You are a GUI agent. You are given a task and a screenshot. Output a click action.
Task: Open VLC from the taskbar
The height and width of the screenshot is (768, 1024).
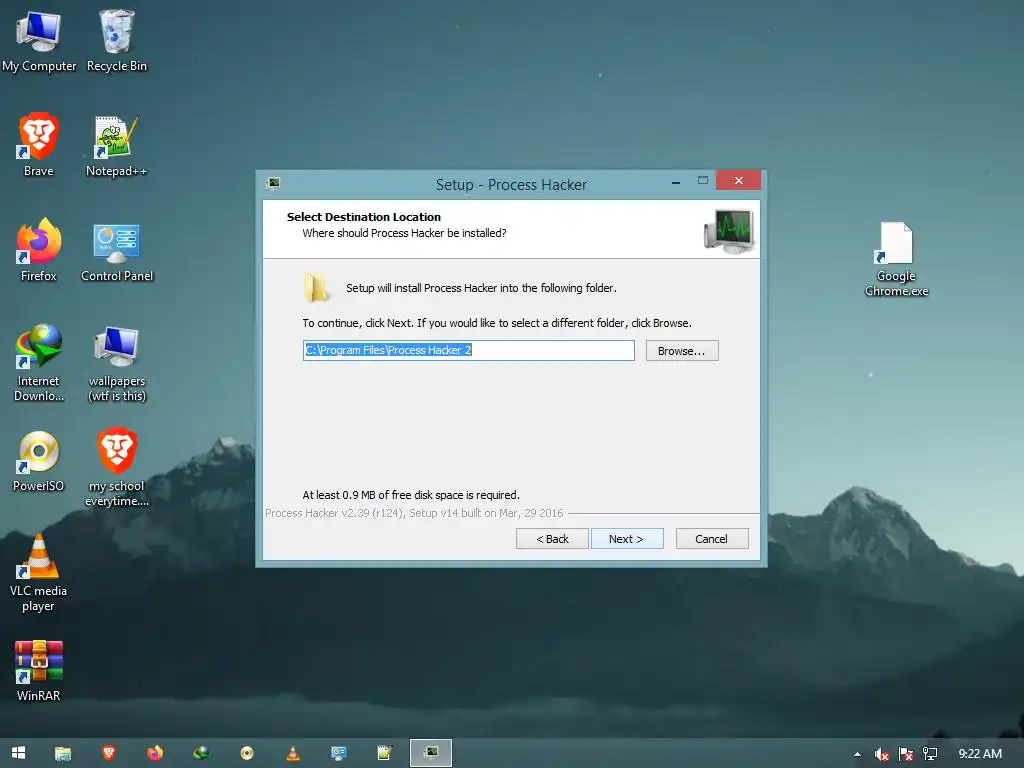pos(293,753)
